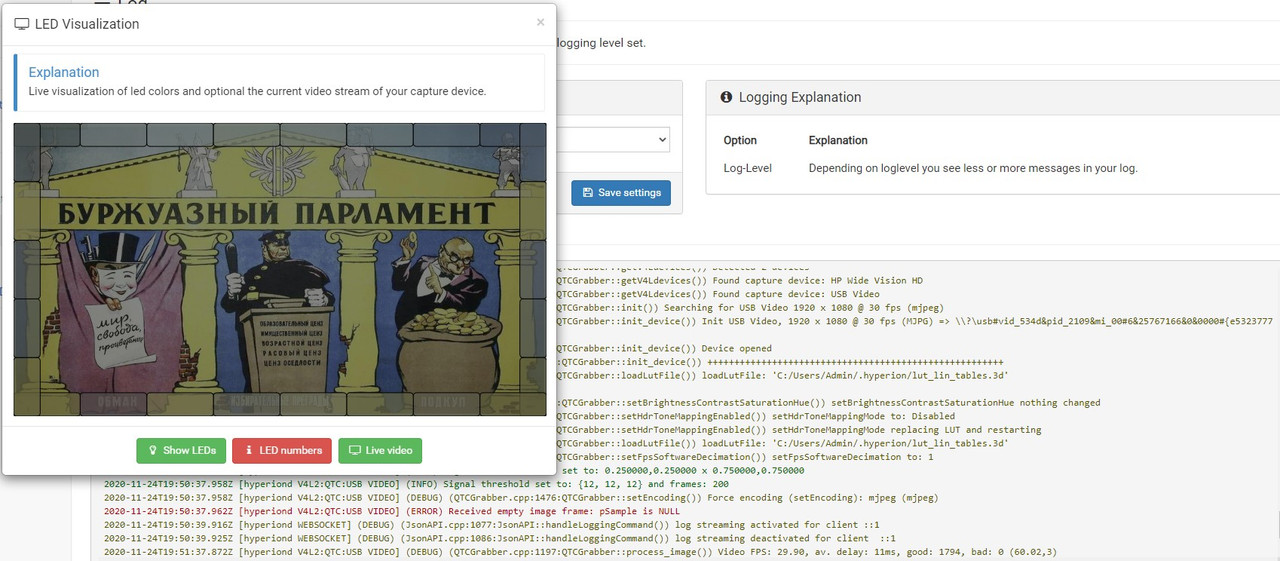This screenshot has height=561, width=1280.
Task: Click the info icon beside Logging Explanation
Action: tap(726, 97)
